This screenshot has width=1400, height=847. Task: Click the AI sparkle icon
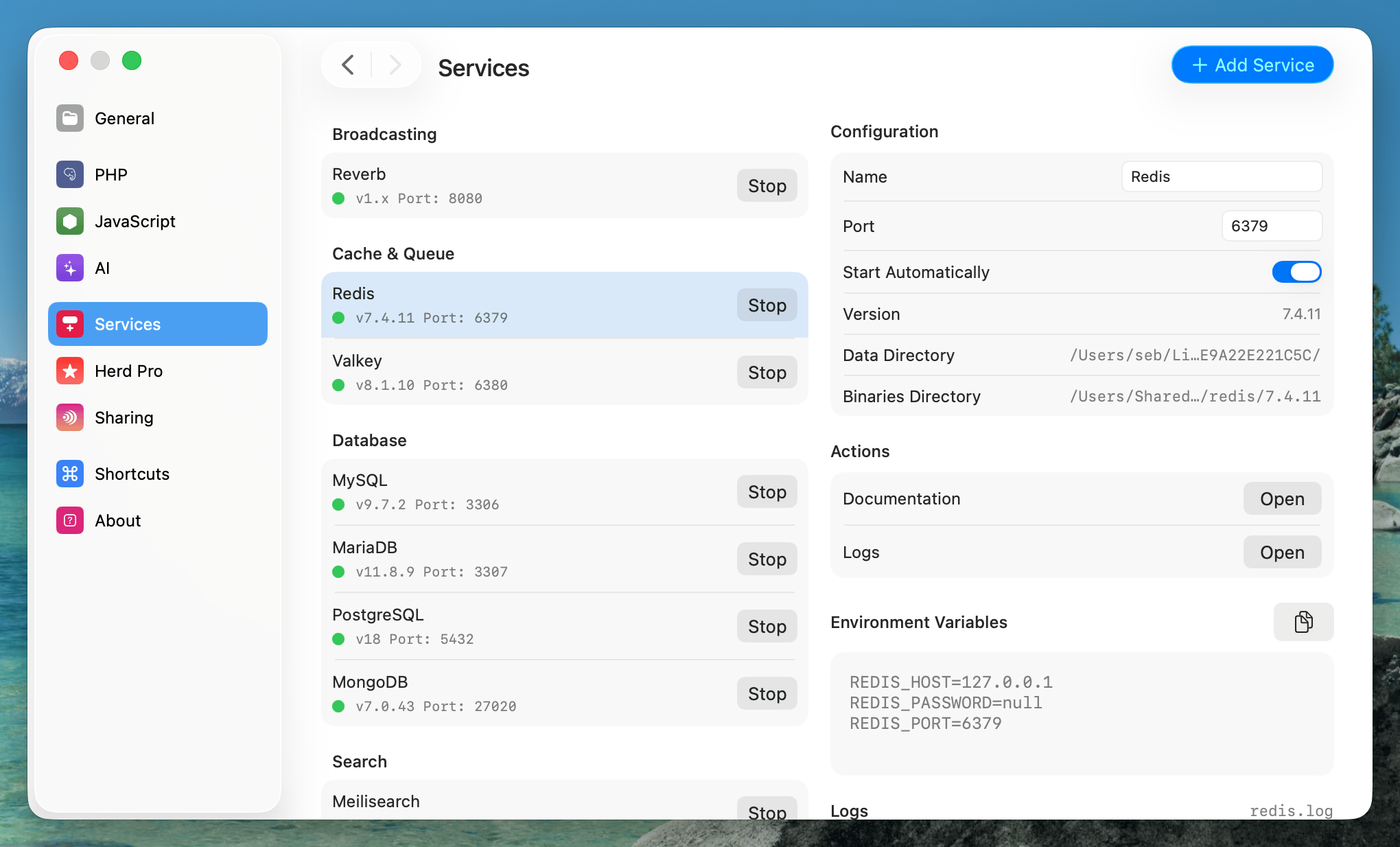(x=70, y=268)
